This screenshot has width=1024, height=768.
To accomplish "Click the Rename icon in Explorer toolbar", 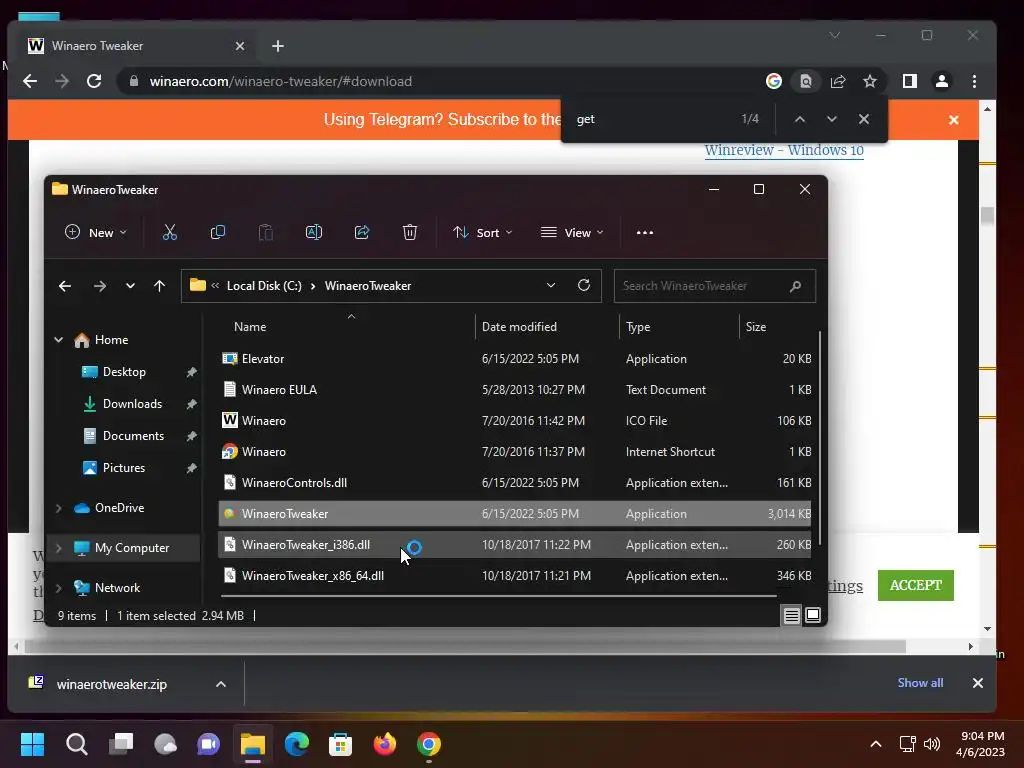I will coord(313,232).
